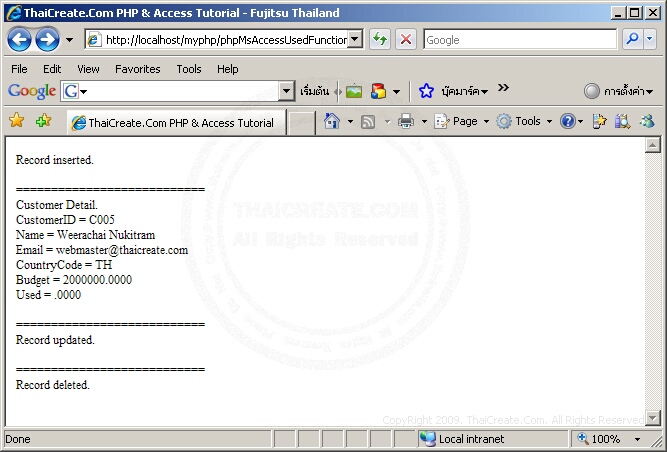Open the Help menu

click(x=228, y=69)
